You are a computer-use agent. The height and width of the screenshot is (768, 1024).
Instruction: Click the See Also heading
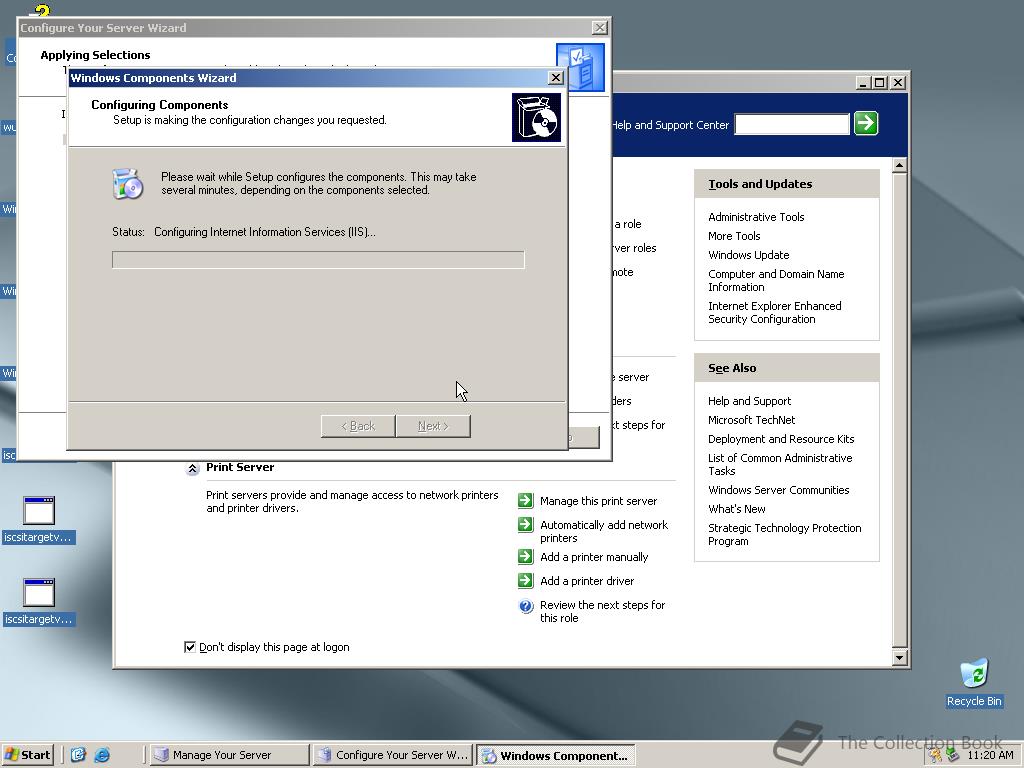[732, 368]
